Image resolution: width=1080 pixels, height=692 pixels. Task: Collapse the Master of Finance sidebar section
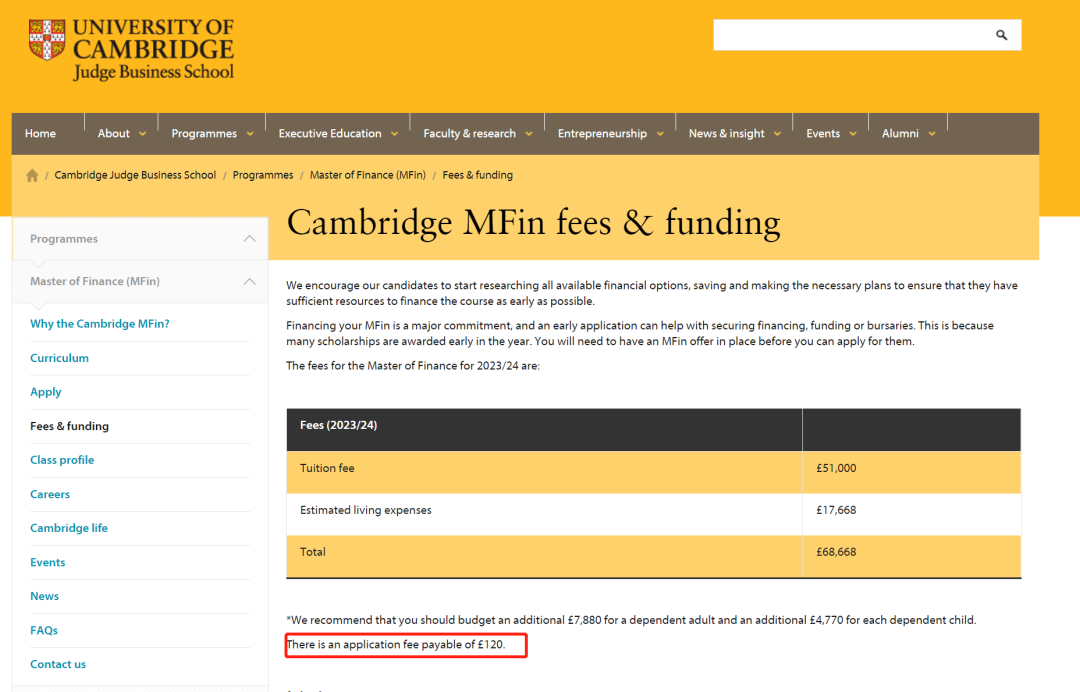pyautogui.click(x=249, y=281)
